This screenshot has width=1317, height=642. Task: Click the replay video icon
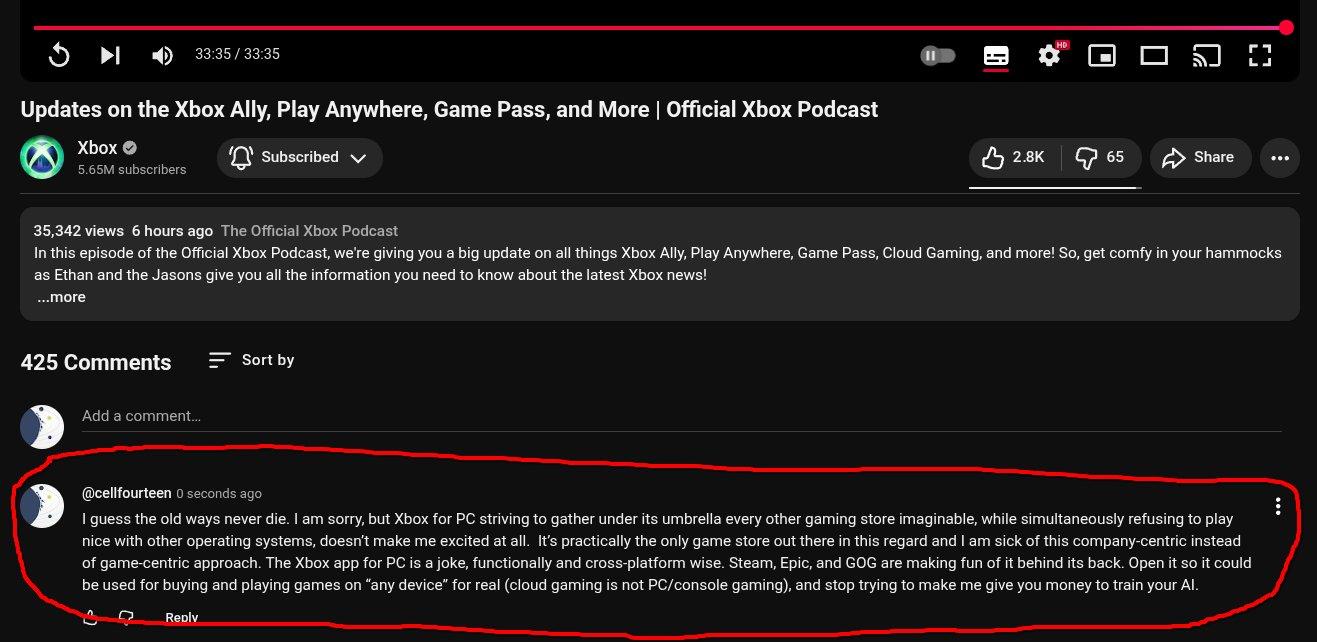pos(59,55)
